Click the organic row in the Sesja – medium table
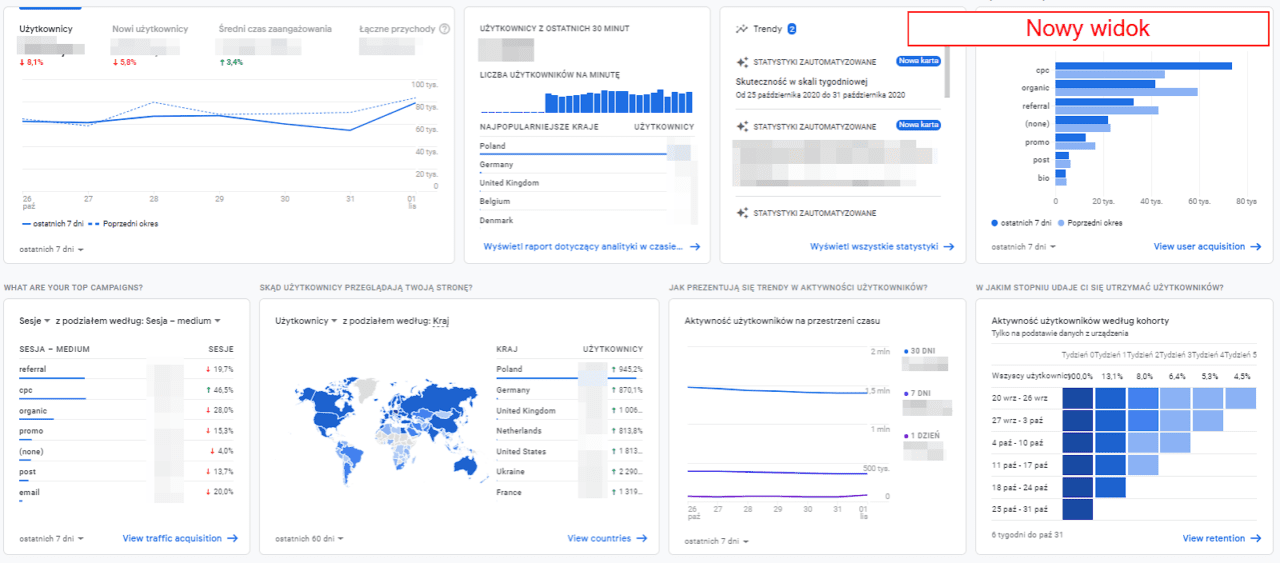Screen dimensions: 1280x563 click(126, 411)
